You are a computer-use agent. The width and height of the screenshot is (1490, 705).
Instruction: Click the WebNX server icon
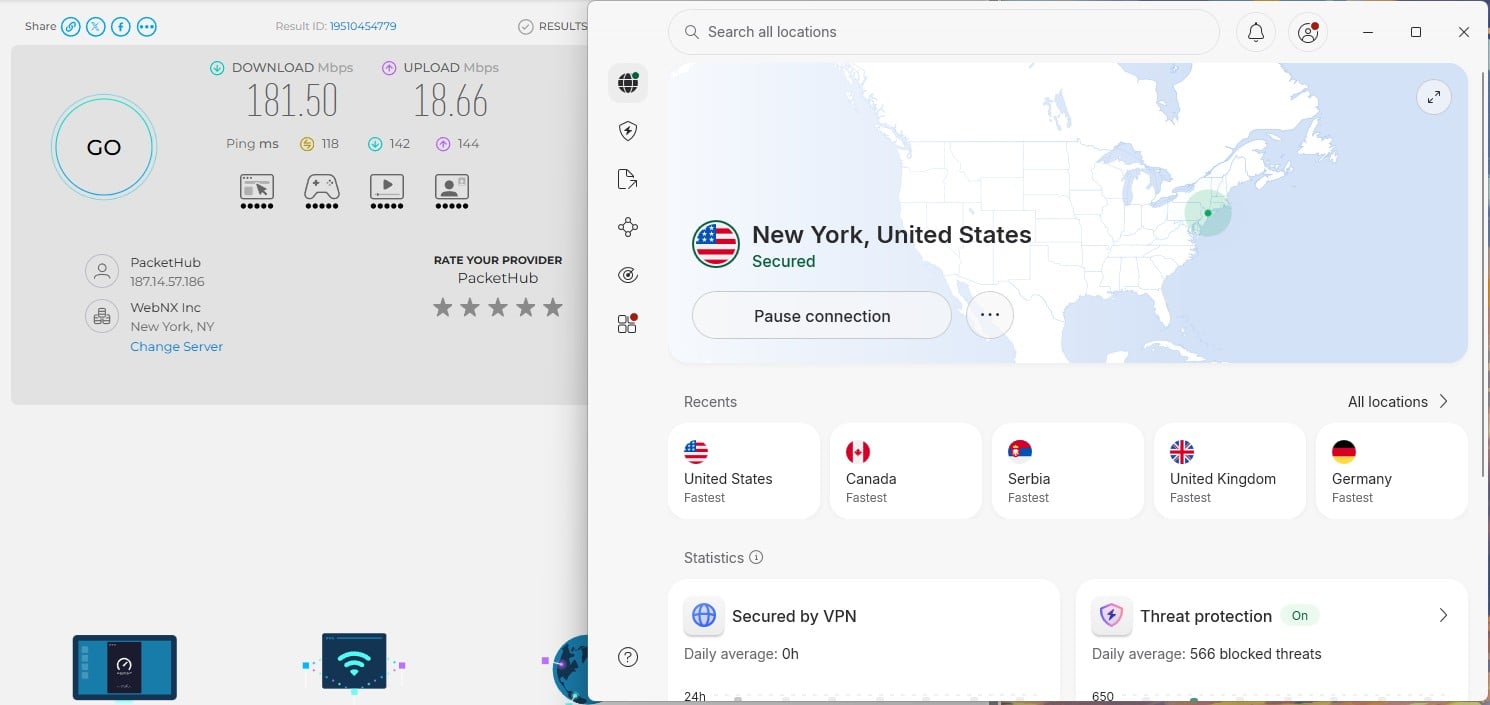click(x=101, y=316)
